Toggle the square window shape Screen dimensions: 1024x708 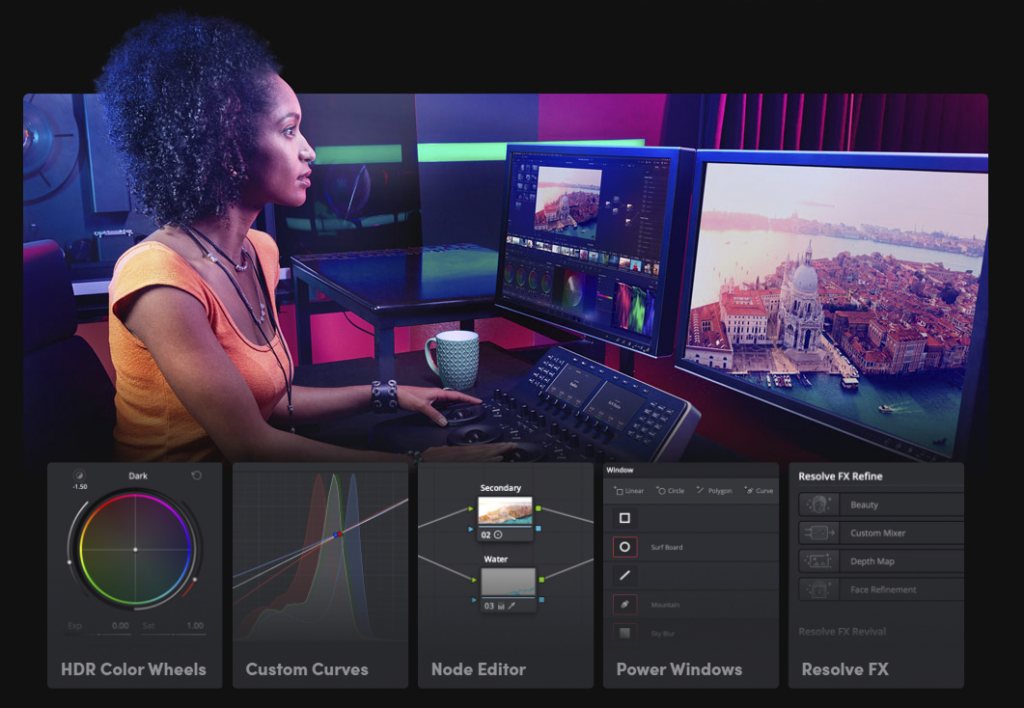pos(625,518)
